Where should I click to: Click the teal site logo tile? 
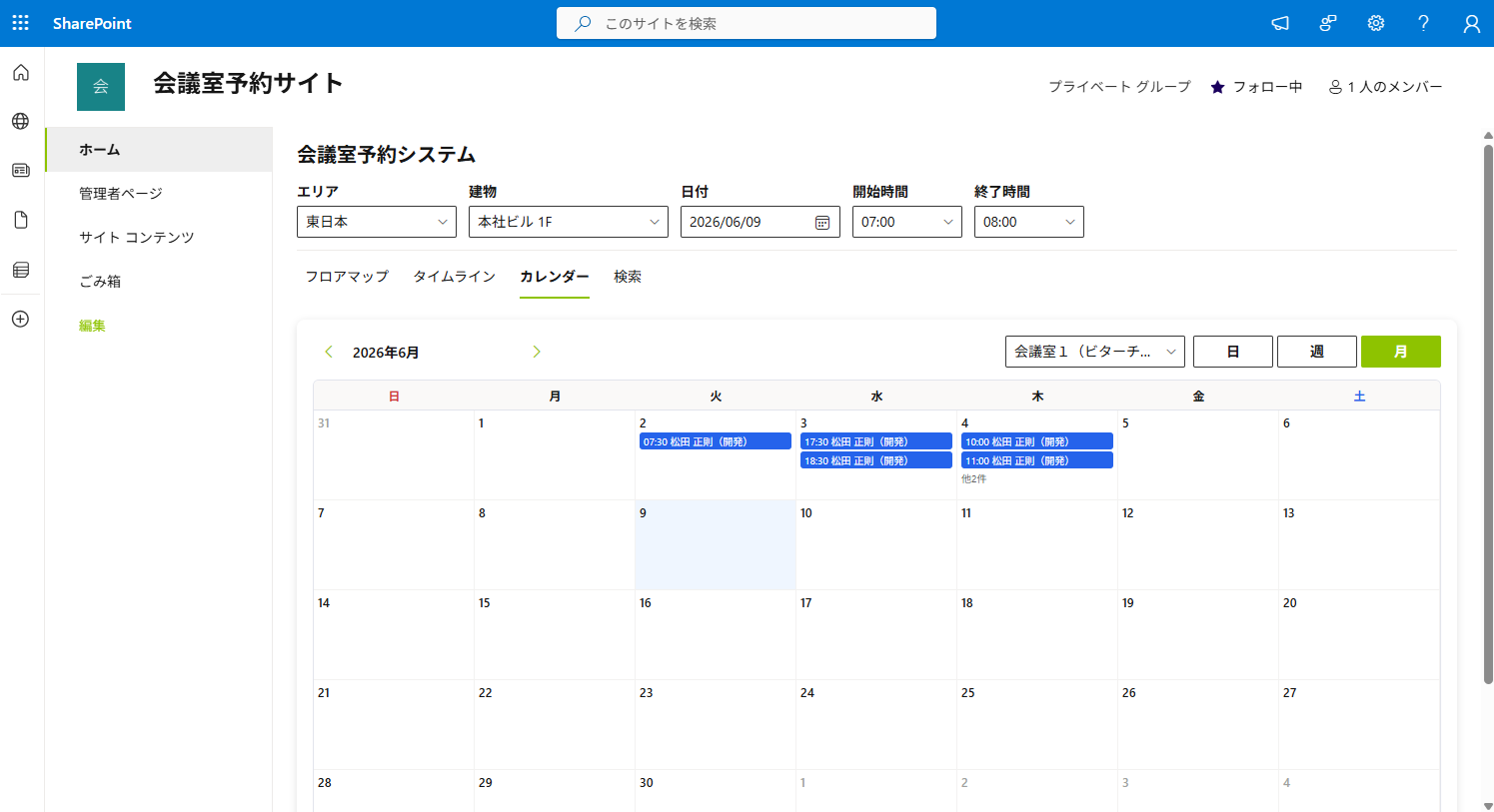(101, 87)
